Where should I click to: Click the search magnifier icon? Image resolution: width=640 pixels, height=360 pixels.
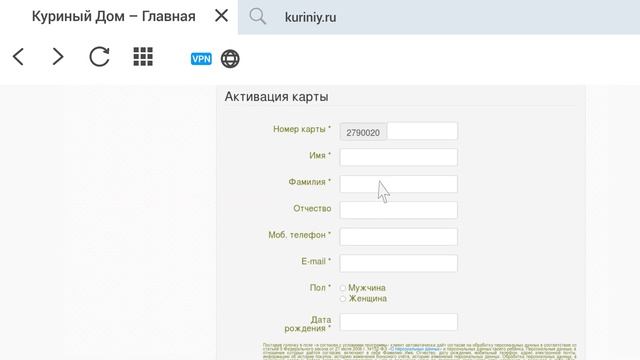(258, 17)
